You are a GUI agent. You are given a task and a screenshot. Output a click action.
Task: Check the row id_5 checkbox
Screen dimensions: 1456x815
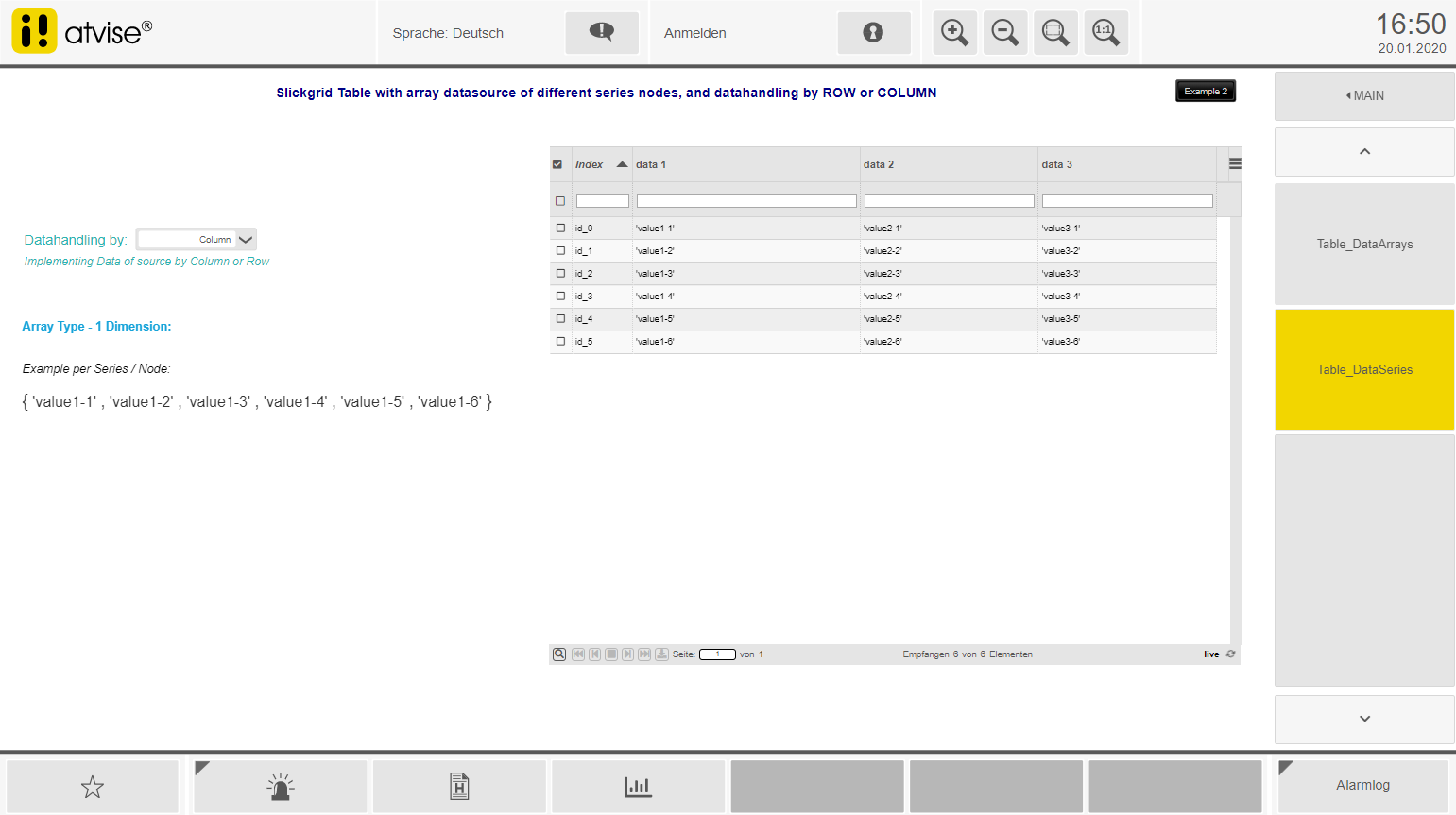560,342
